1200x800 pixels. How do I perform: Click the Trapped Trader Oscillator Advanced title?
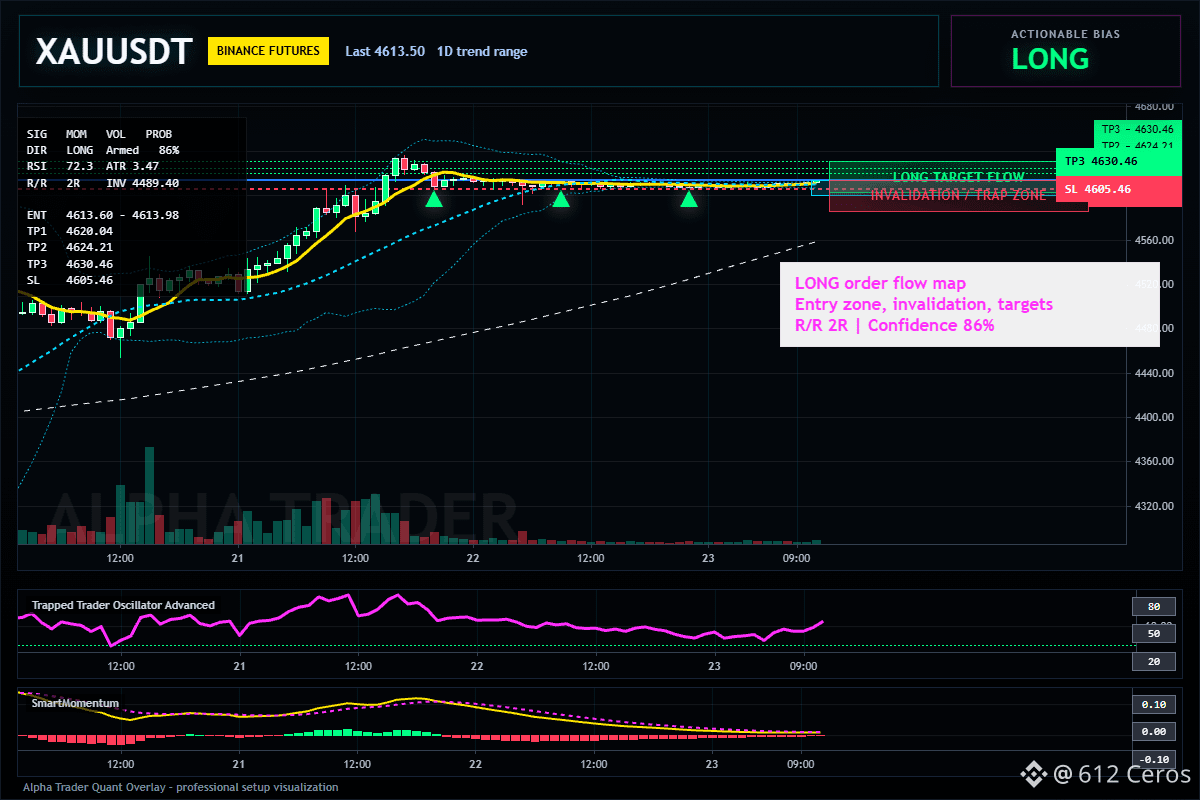(123, 605)
